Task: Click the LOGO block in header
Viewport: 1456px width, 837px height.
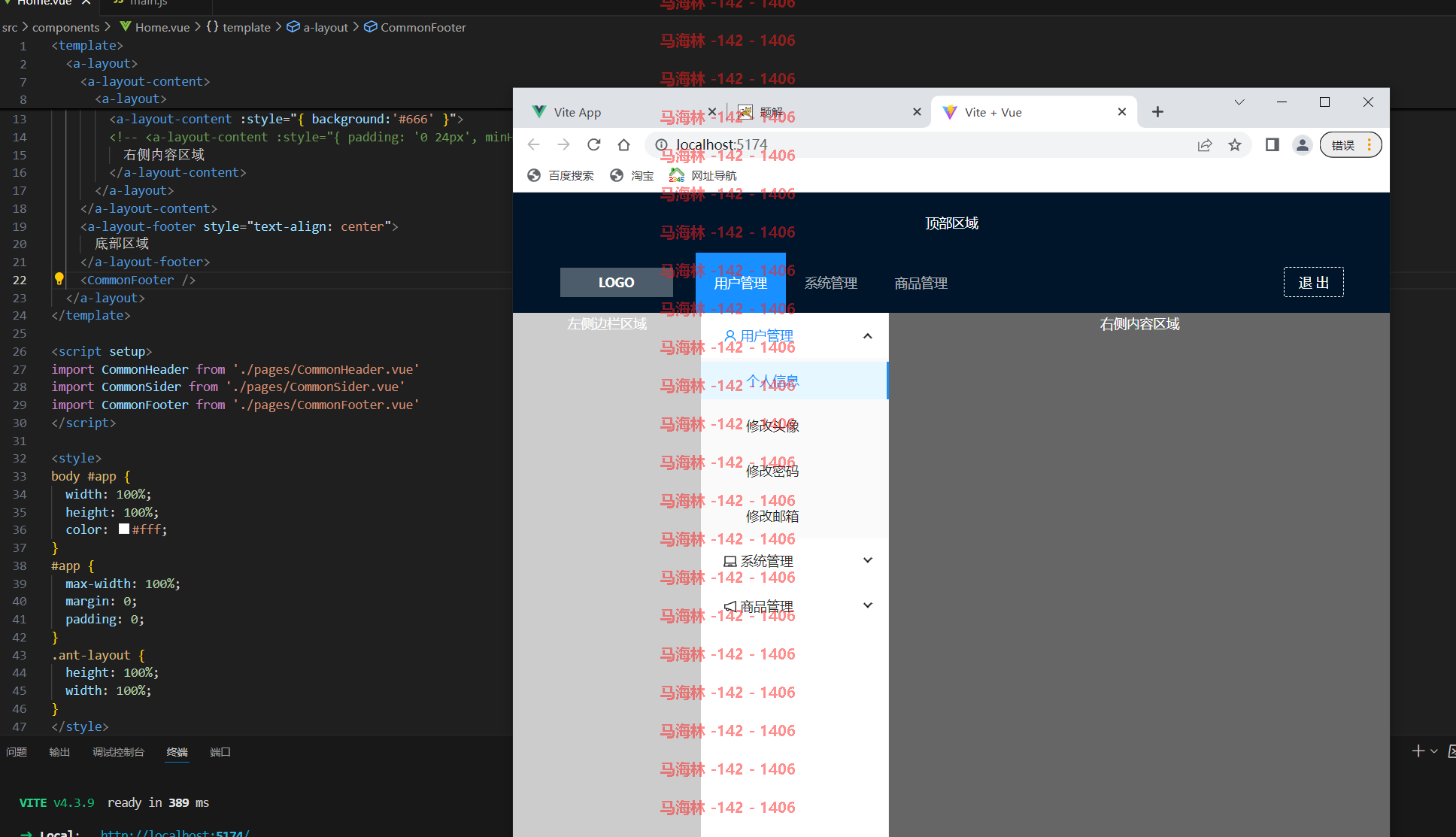Action: coord(616,282)
